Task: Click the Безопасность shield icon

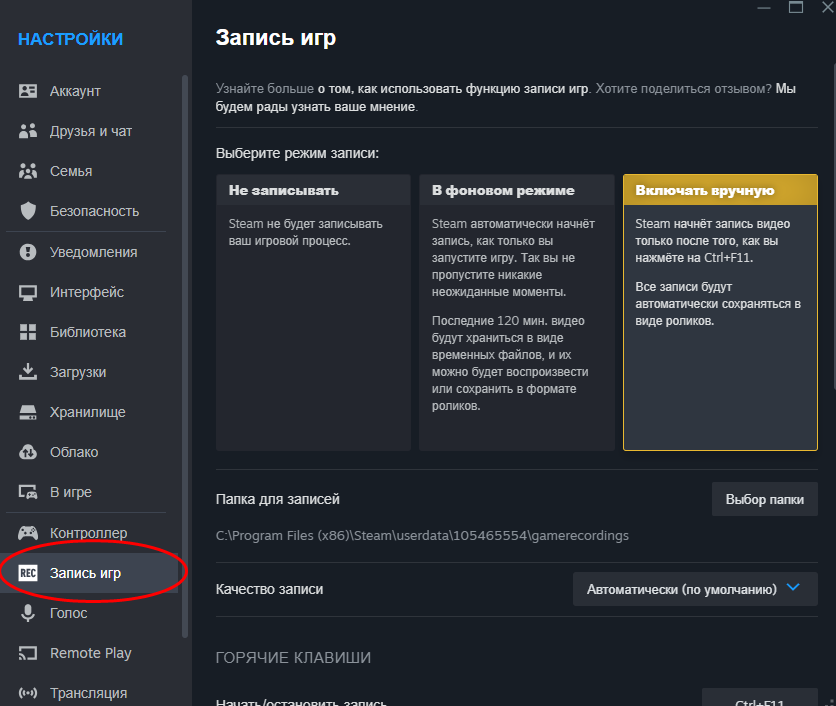Action: 27,210
